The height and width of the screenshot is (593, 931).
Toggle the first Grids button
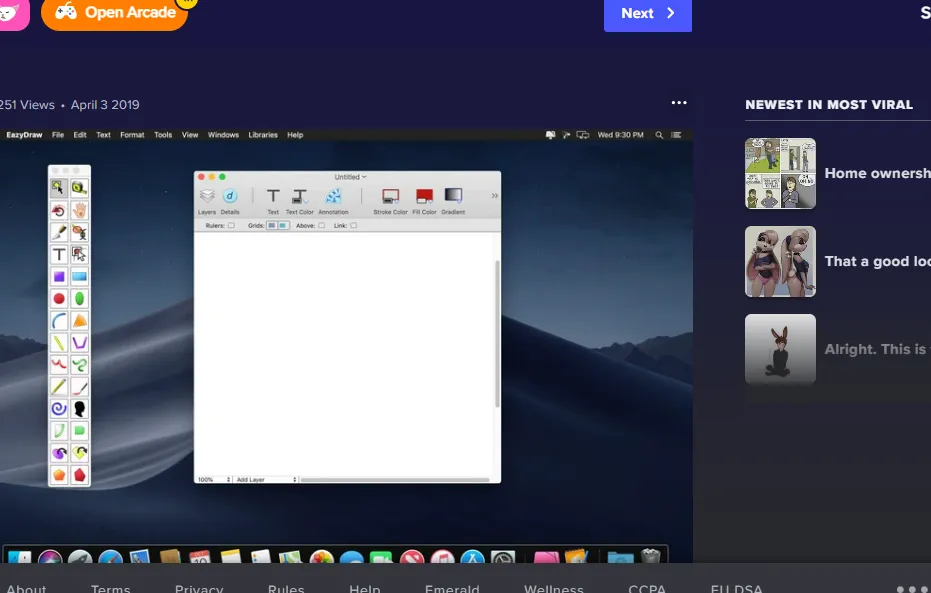click(x=271, y=226)
